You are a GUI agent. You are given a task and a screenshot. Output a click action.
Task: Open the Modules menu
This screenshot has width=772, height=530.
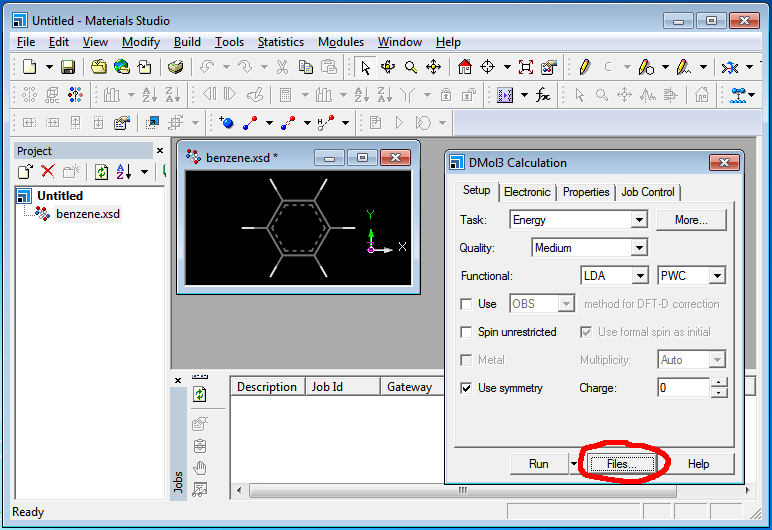[341, 42]
